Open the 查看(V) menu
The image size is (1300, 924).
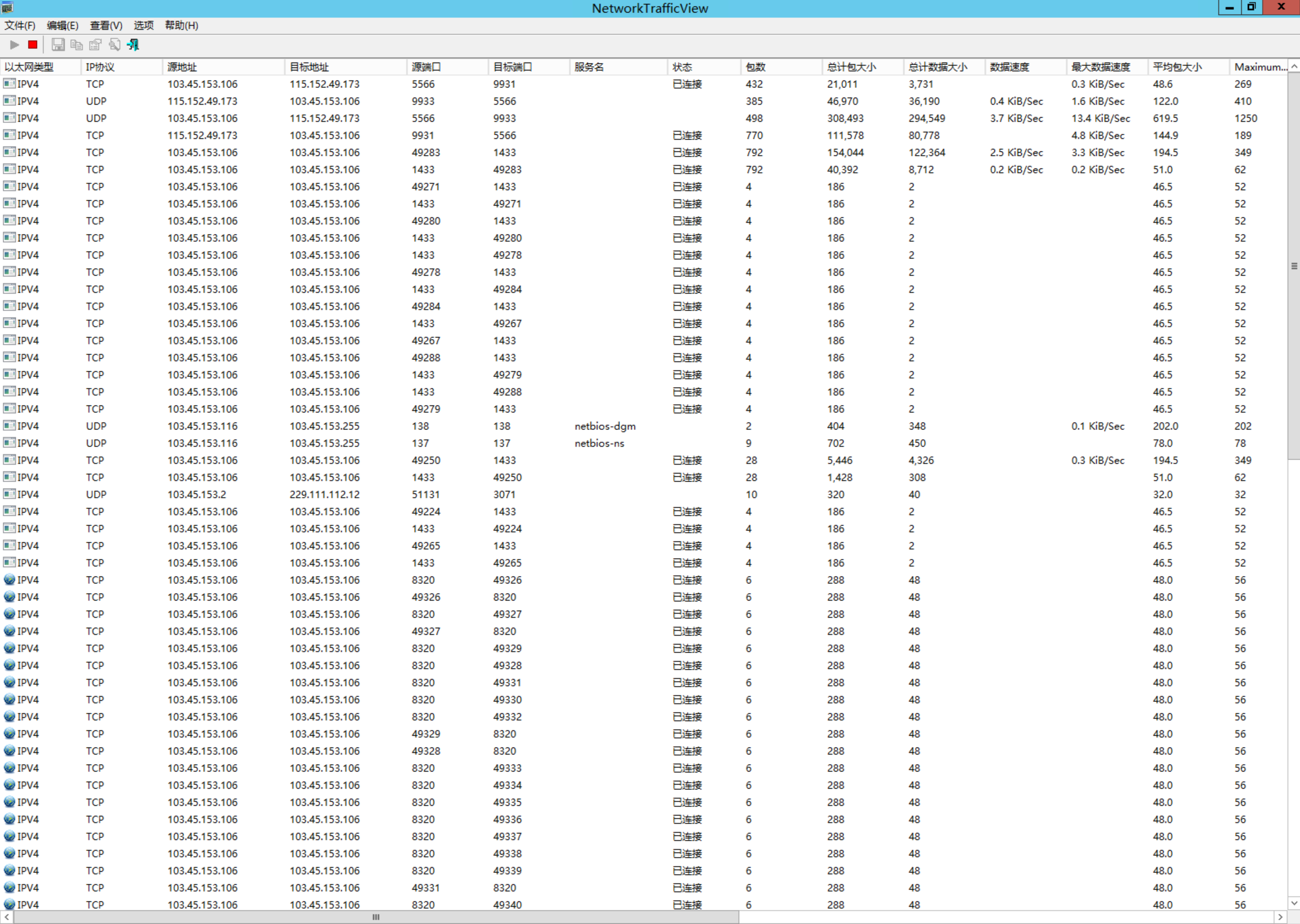coord(106,26)
